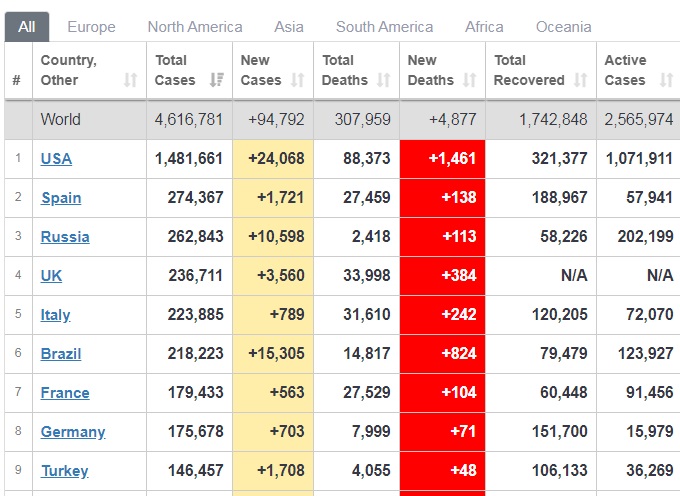Image resolution: width=680 pixels, height=496 pixels.
Task: View the Africa tab
Action: (x=484, y=27)
